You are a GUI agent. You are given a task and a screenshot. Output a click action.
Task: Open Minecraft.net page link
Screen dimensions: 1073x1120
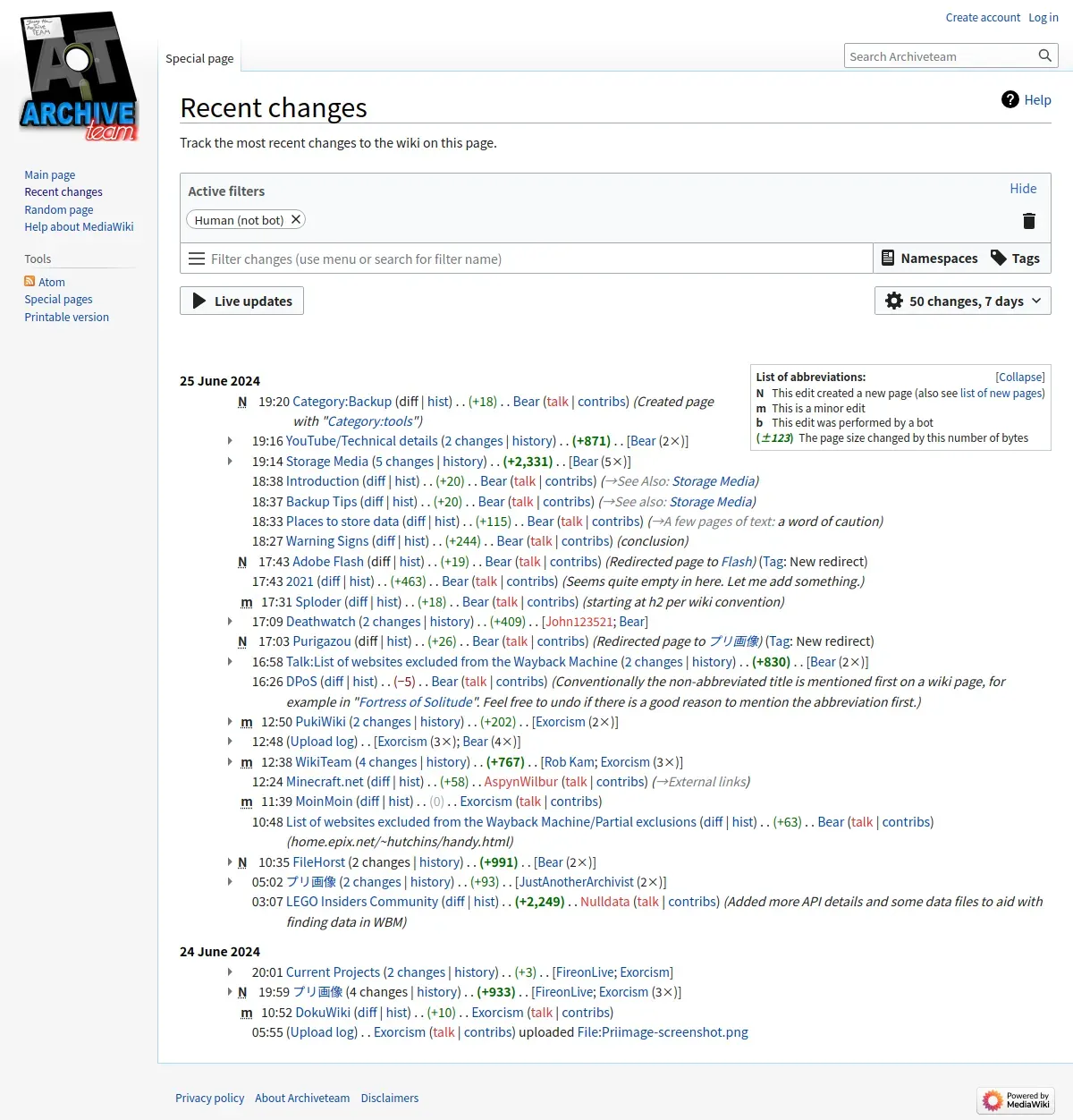click(x=325, y=782)
